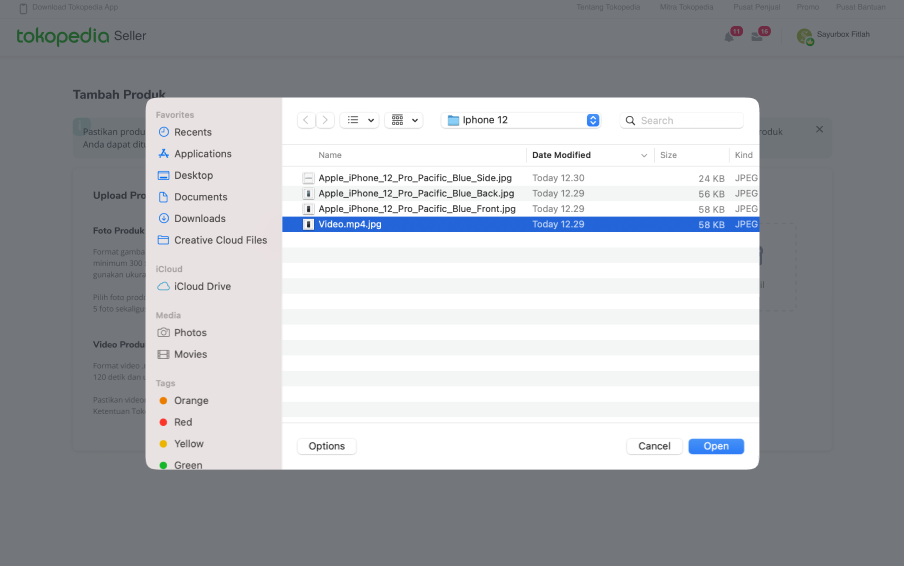Open Creative Cloud Files
904x566 pixels.
[220, 240]
